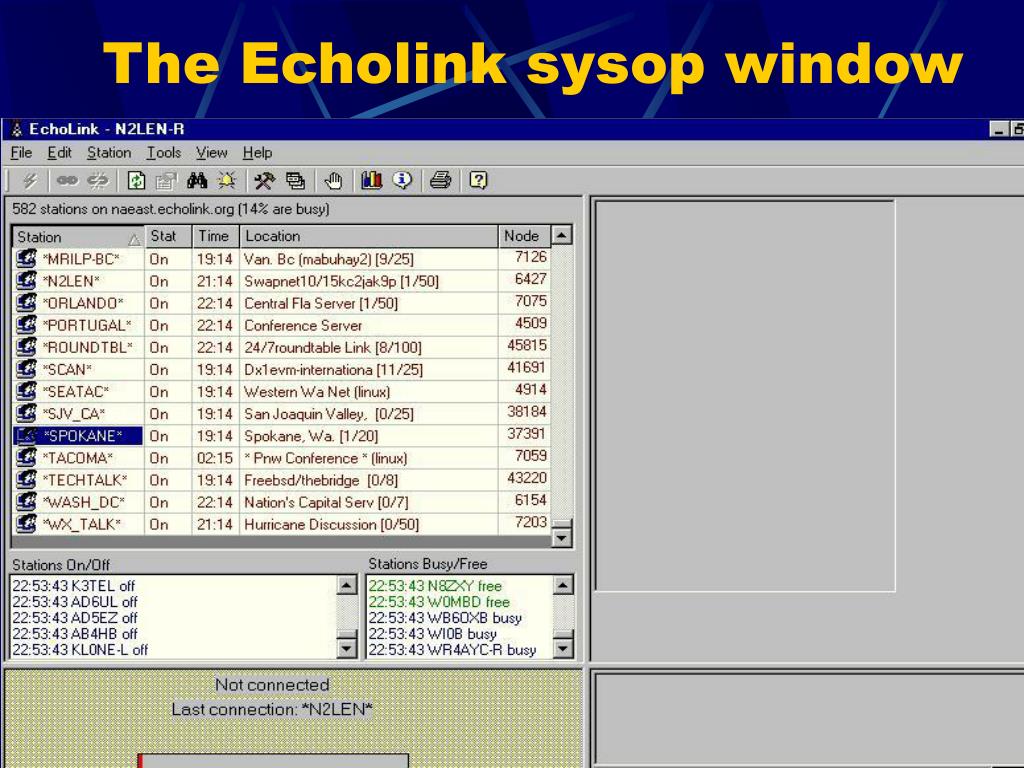Click Stations Busy/Free log scroll up arrow
The width and height of the screenshot is (1024, 768).
[564, 584]
